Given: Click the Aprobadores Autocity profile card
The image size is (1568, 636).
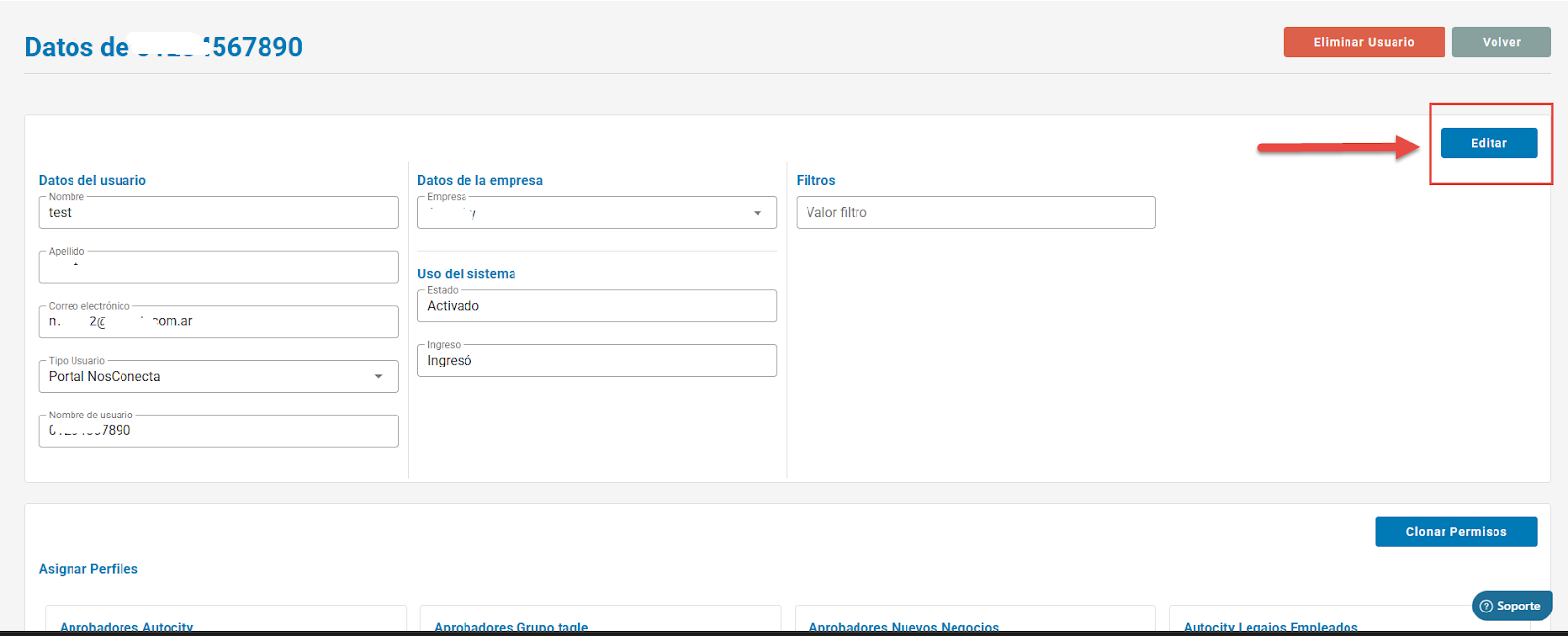Looking at the screenshot, I should 225,619.
